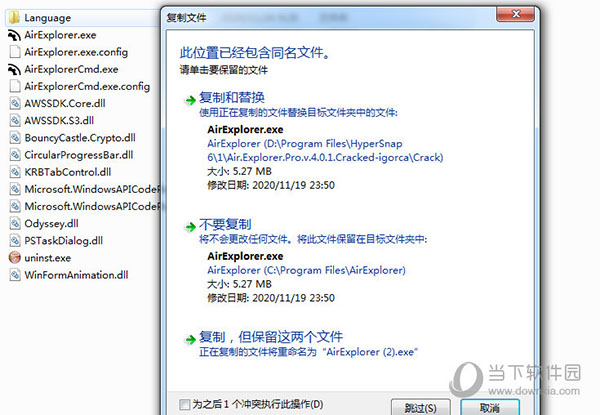
Task: Click the Odyssey.dll file icon
Action: 15,223
